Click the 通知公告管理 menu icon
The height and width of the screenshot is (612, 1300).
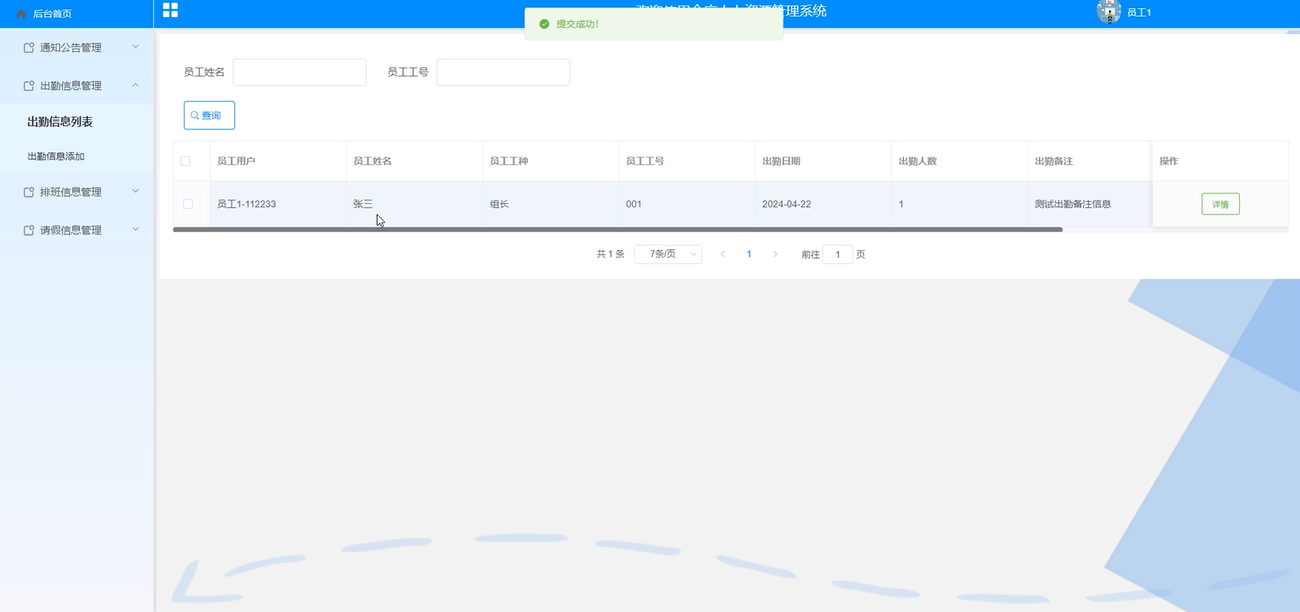coord(29,47)
